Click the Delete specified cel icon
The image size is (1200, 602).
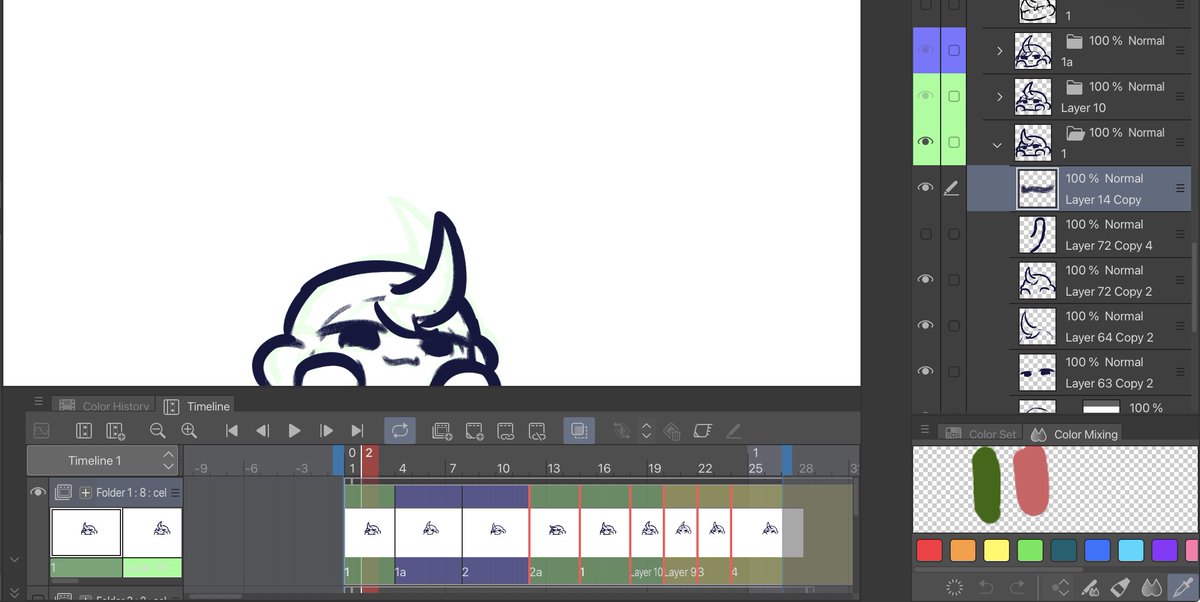pos(537,431)
